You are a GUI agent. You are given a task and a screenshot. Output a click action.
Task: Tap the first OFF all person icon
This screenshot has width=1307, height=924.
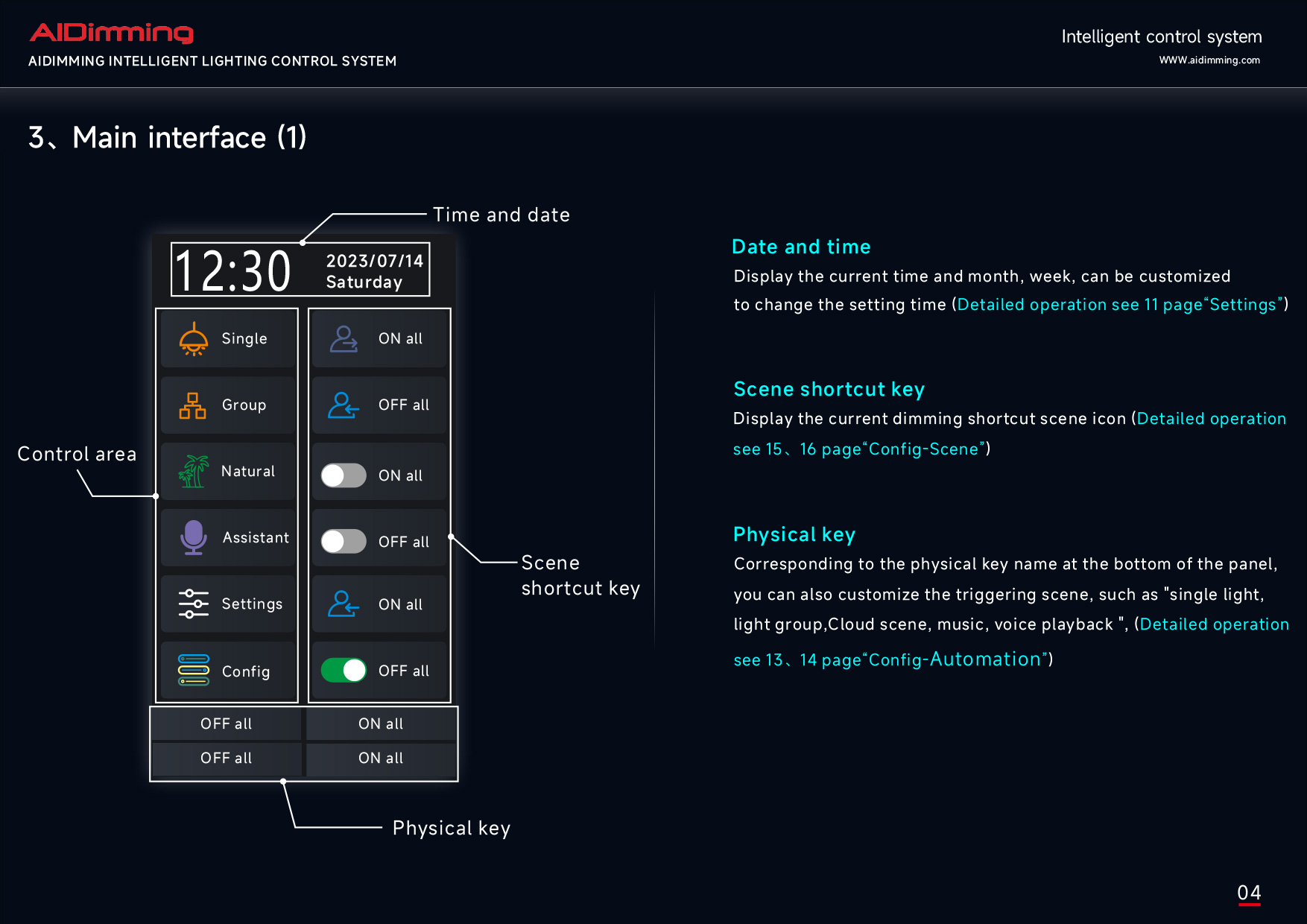coord(344,405)
